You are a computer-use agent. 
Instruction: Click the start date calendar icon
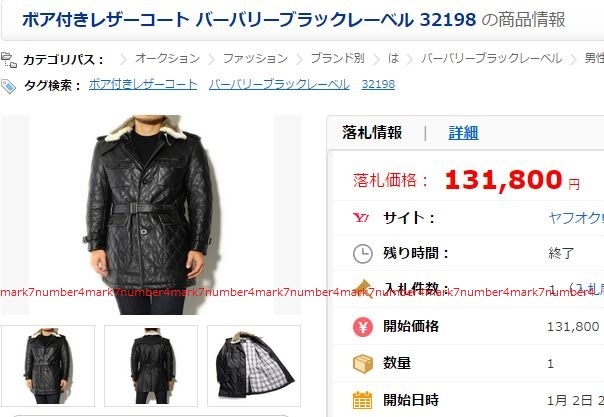[x=362, y=400]
